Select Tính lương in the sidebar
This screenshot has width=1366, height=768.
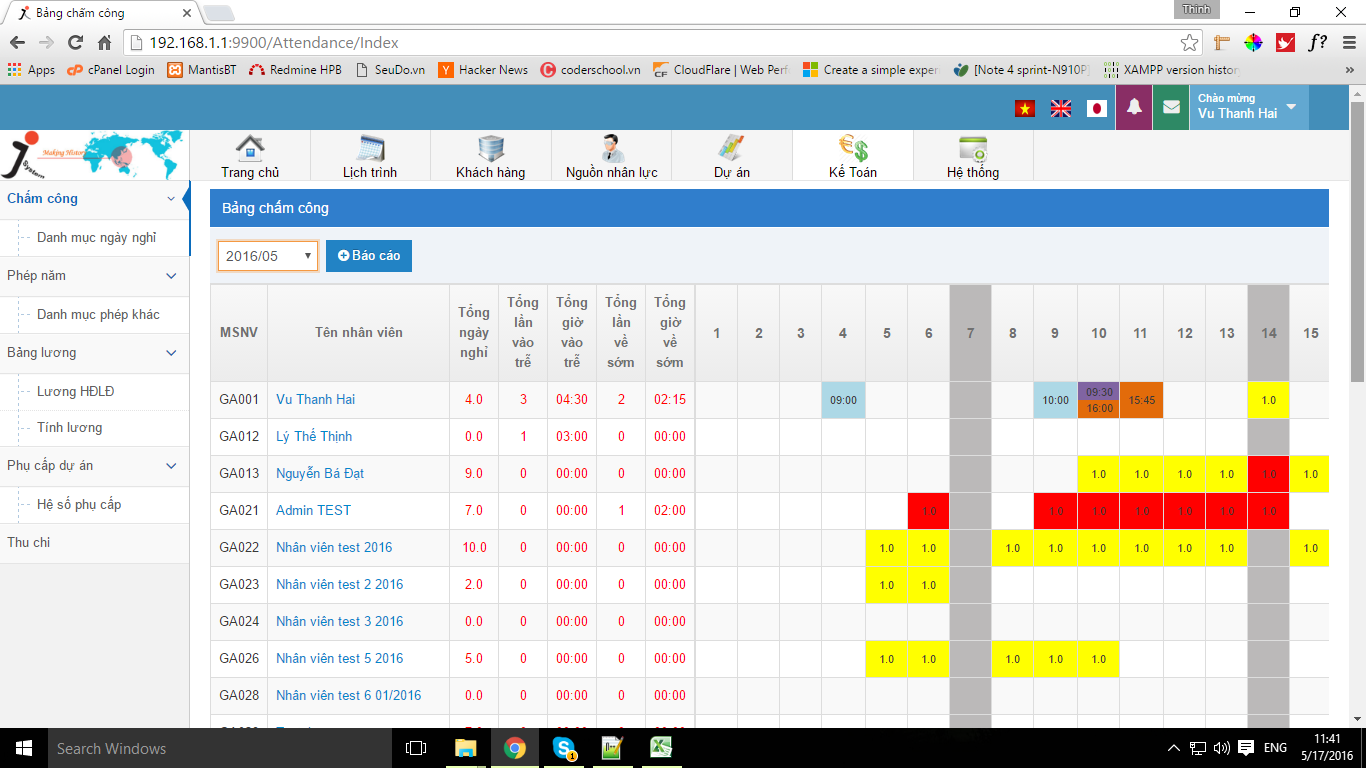tap(70, 428)
